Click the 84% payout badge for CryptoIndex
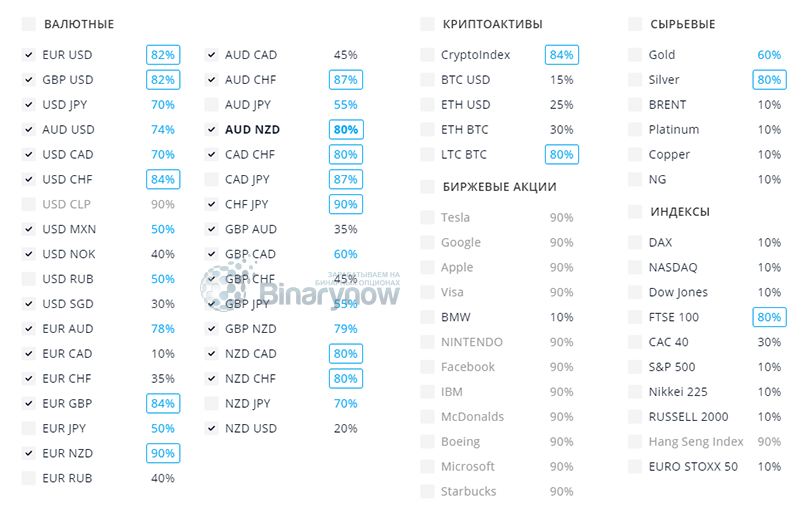This screenshot has width=800, height=508. pos(561,55)
